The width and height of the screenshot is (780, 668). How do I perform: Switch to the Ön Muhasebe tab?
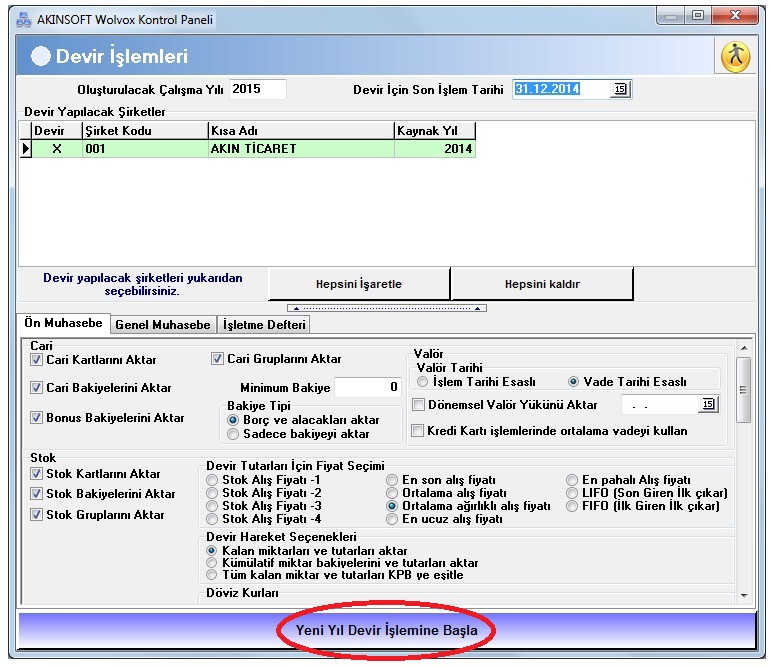click(x=63, y=323)
